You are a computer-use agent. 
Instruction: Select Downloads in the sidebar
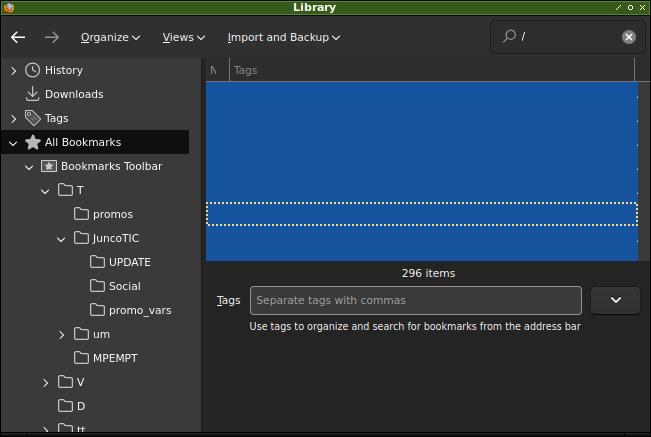click(x=74, y=94)
